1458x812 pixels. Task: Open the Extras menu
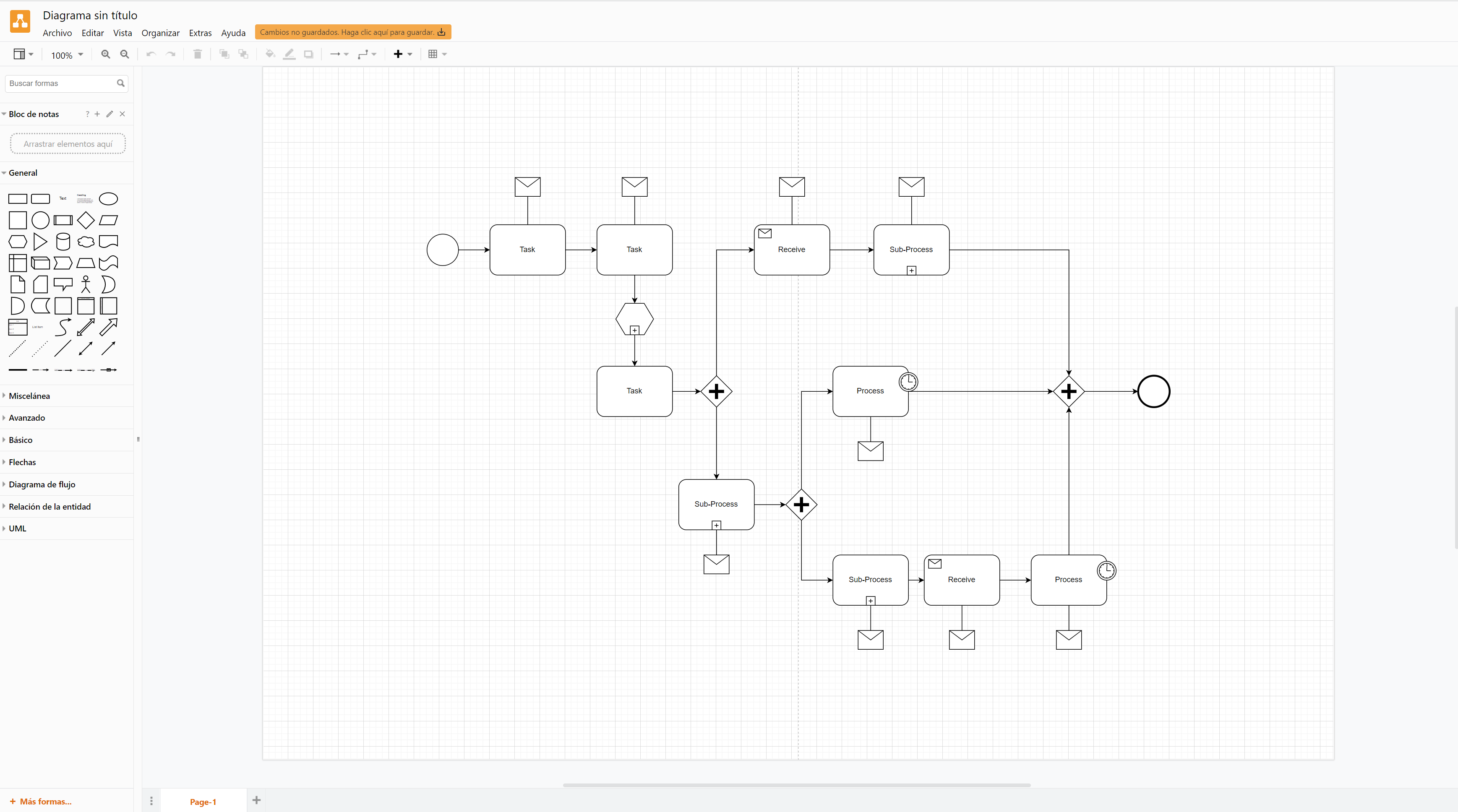click(x=200, y=33)
